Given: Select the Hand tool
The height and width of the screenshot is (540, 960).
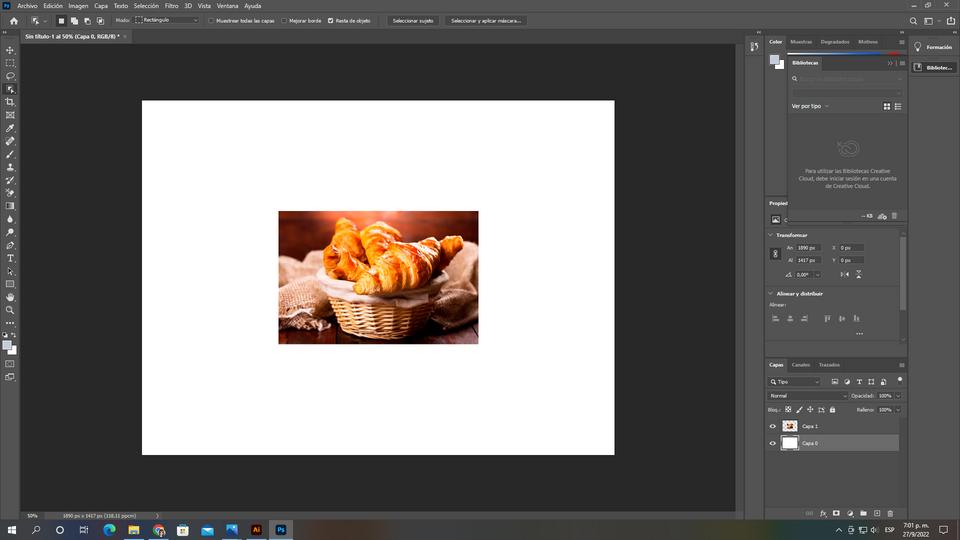Looking at the screenshot, I should (10, 297).
